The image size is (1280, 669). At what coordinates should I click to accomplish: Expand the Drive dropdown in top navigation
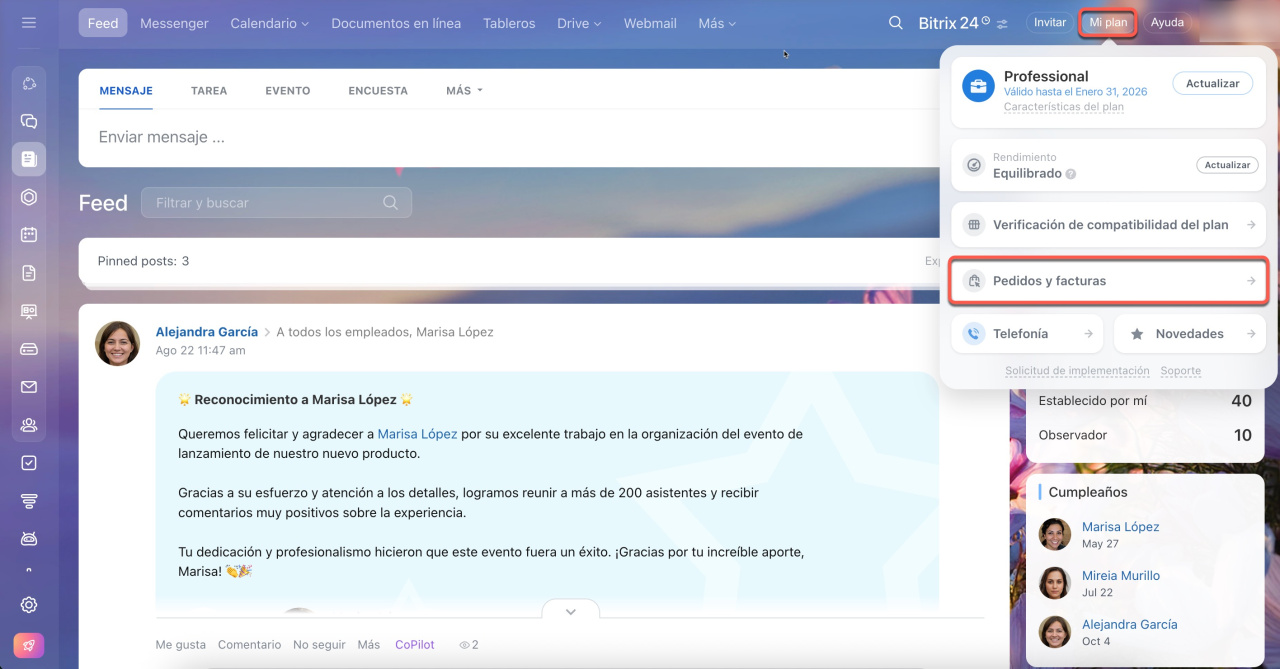[x=579, y=23]
